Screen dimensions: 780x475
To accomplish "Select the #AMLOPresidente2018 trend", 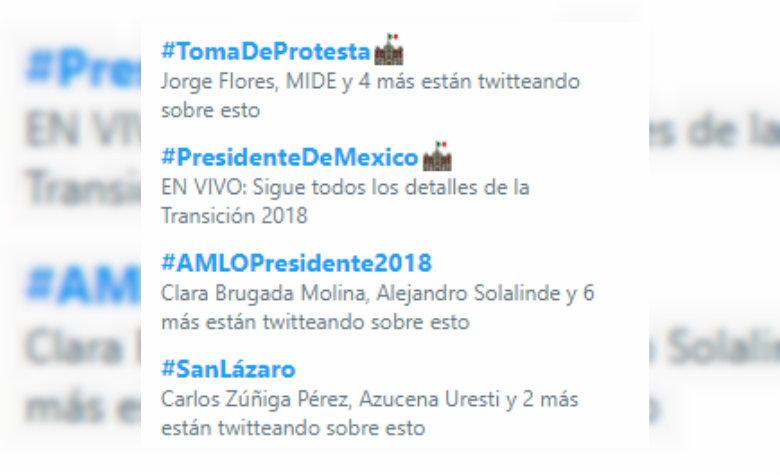I will [x=296, y=263].
